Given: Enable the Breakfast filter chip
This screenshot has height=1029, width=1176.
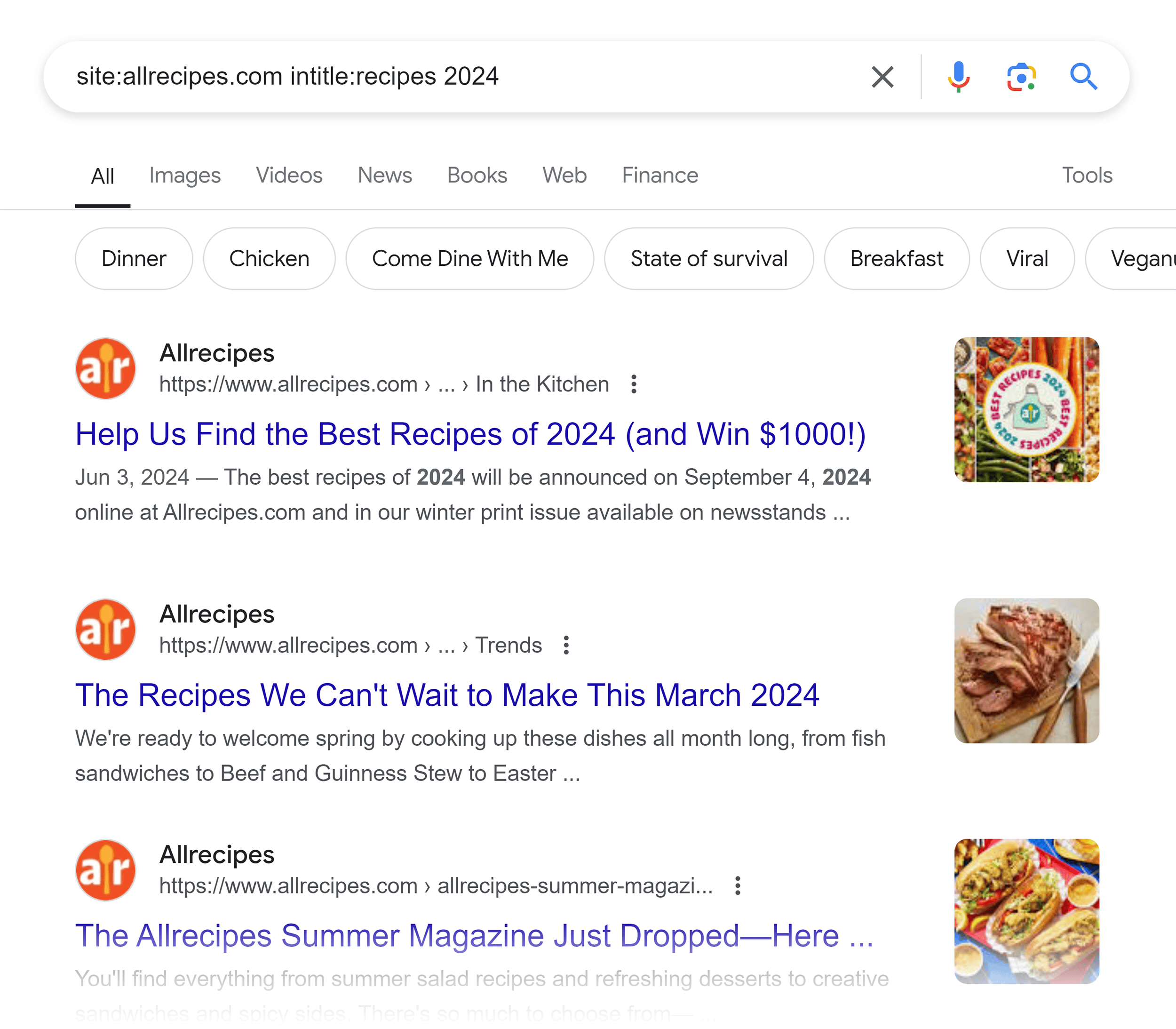Looking at the screenshot, I should pos(897,258).
